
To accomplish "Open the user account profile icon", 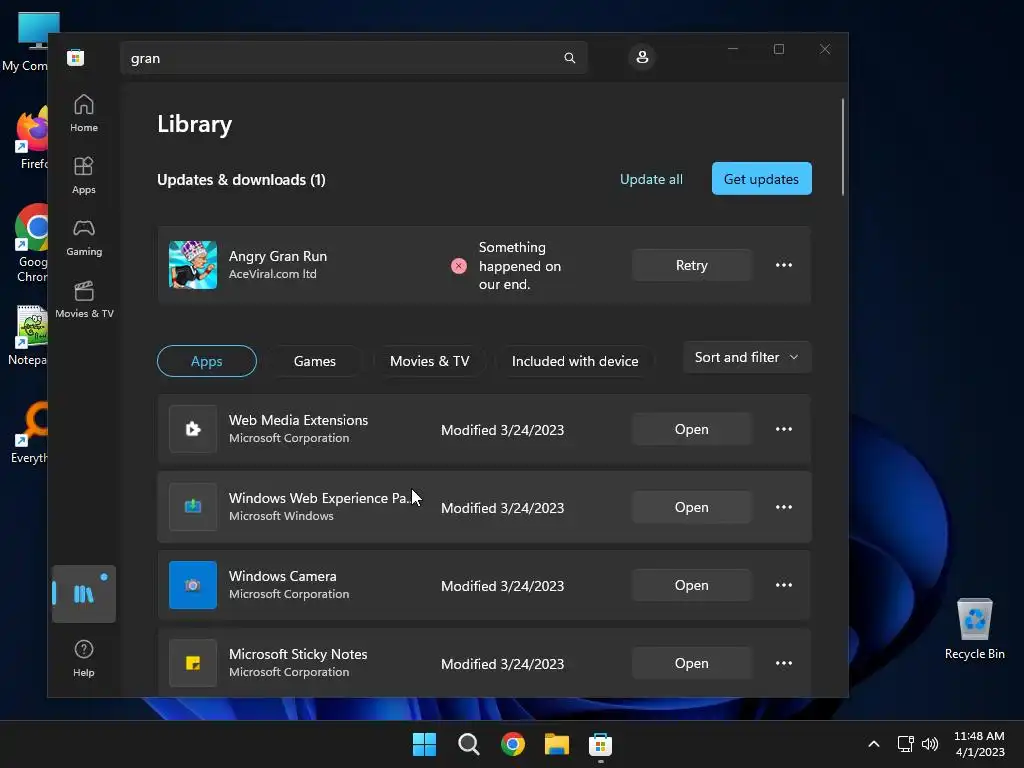I will pos(642,57).
